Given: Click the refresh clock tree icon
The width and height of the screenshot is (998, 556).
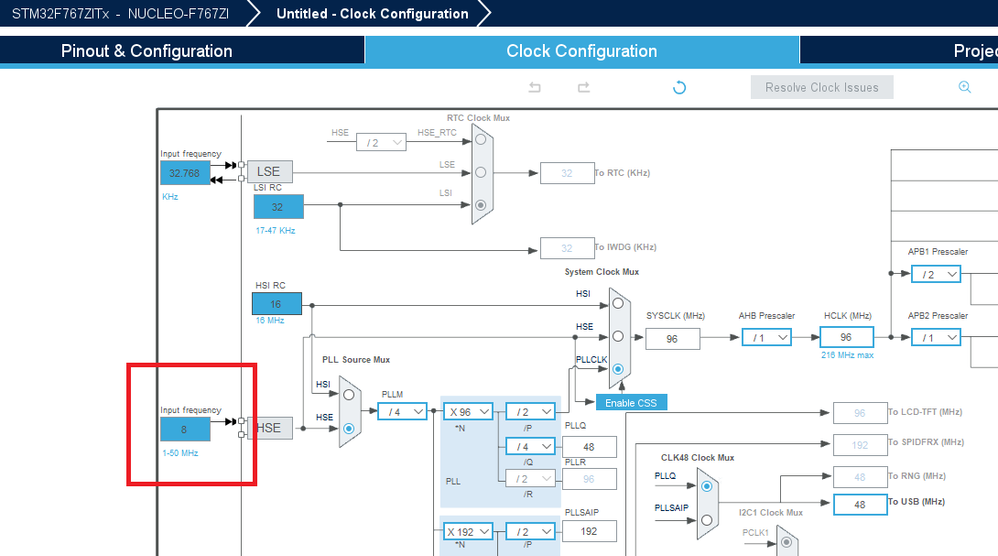Looking at the screenshot, I should [679, 87].
